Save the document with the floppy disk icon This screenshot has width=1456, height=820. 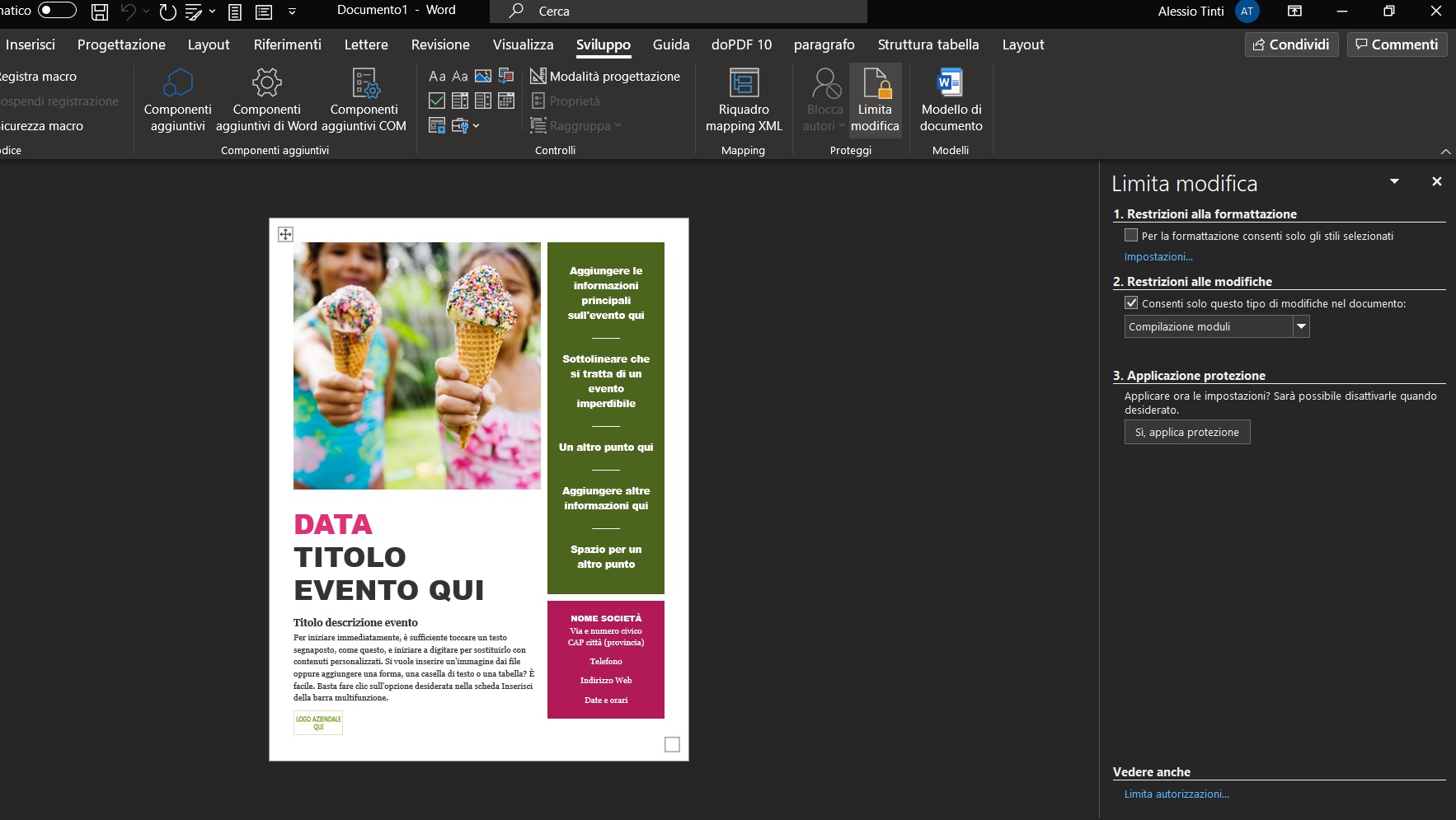click(100, 12)
